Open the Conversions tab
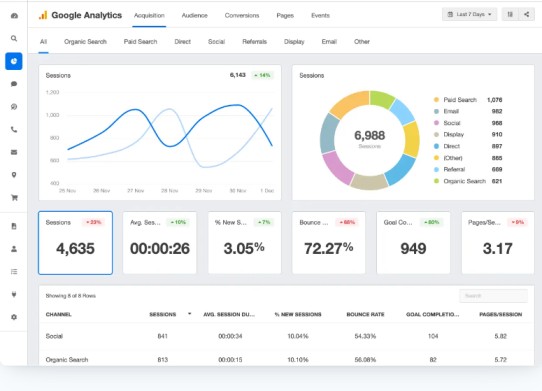The width and height of the screenshot is (542, 391). click(242, 16)
